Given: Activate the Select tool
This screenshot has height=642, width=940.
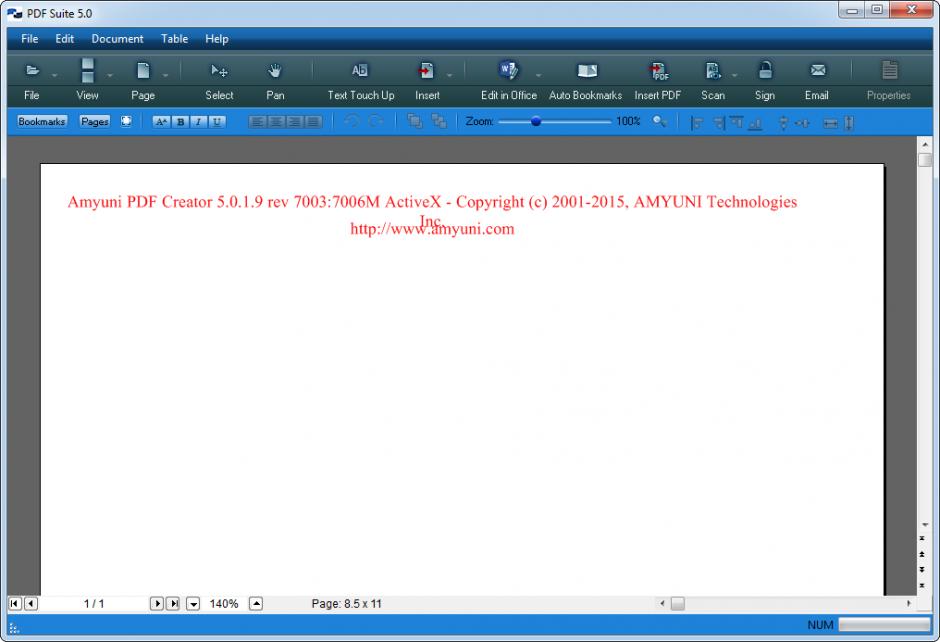Looking at the screenshot, I should (219, 71).
